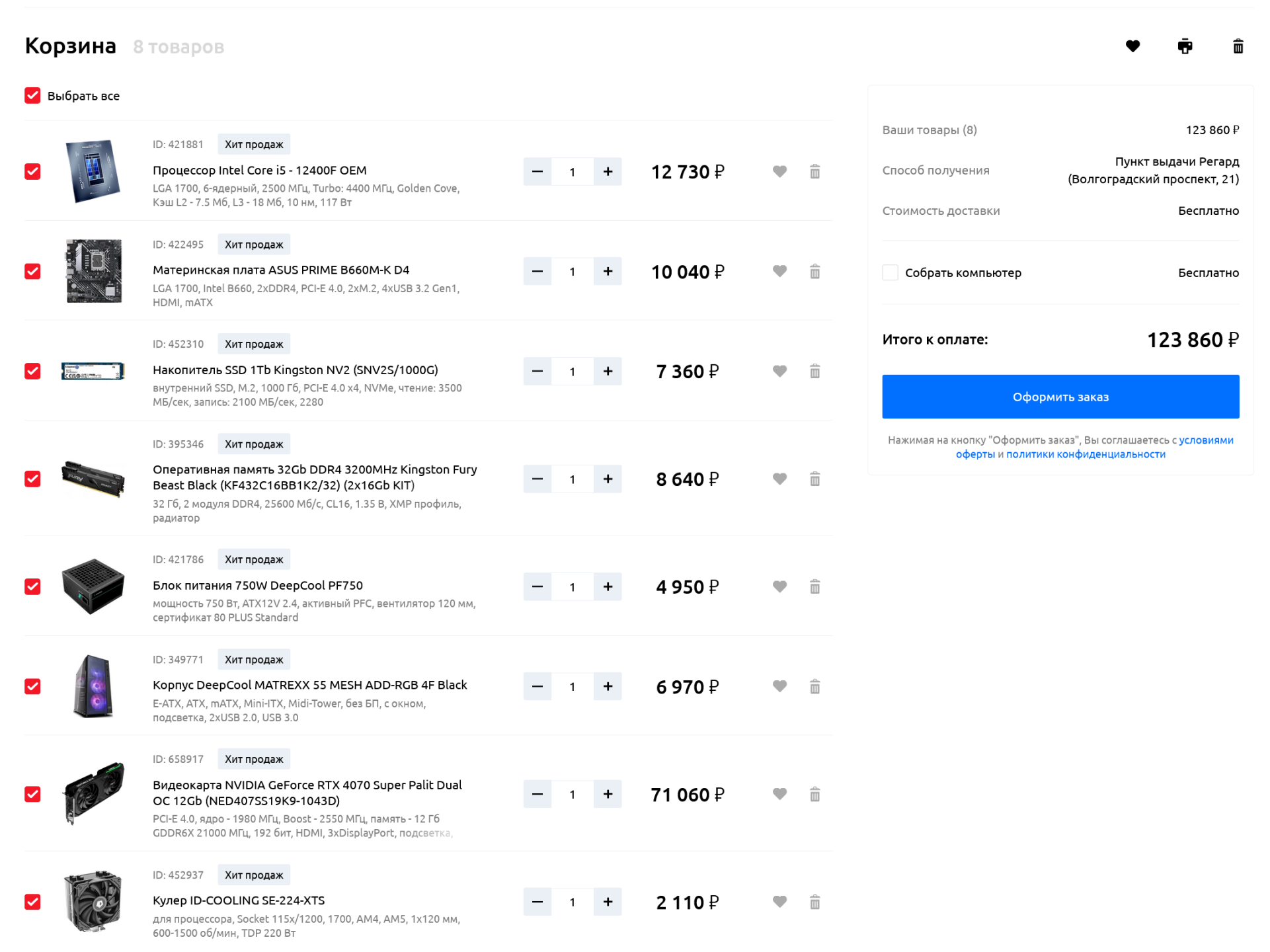Add DeepCool PF750 power supply to favorites

(779, 586)
